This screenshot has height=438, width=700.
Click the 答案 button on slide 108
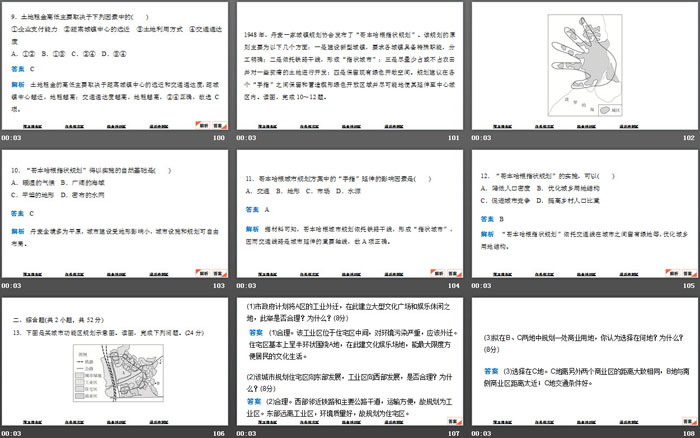pos(689,421)
